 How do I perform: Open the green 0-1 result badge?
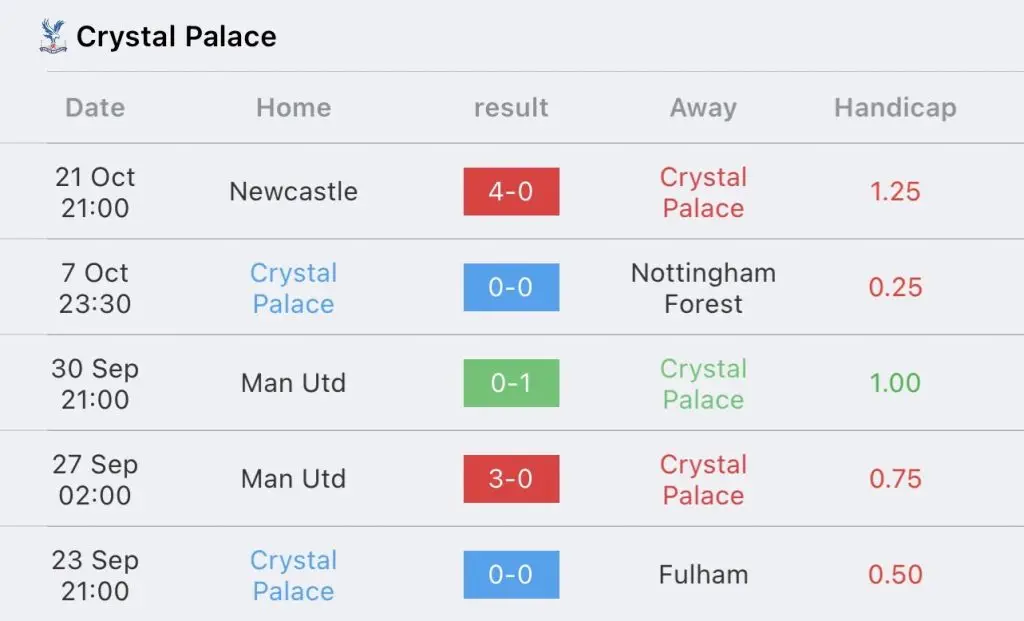coord(511,383)
